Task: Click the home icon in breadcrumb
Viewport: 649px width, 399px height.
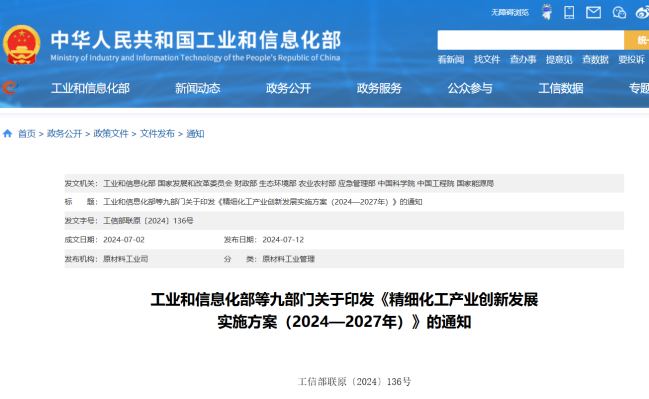Action: pyautogui.click(x=7, y=133)
